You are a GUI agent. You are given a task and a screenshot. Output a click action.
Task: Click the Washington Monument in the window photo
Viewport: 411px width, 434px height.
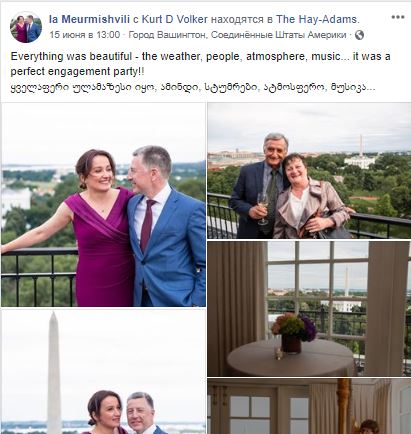(347, 282)
